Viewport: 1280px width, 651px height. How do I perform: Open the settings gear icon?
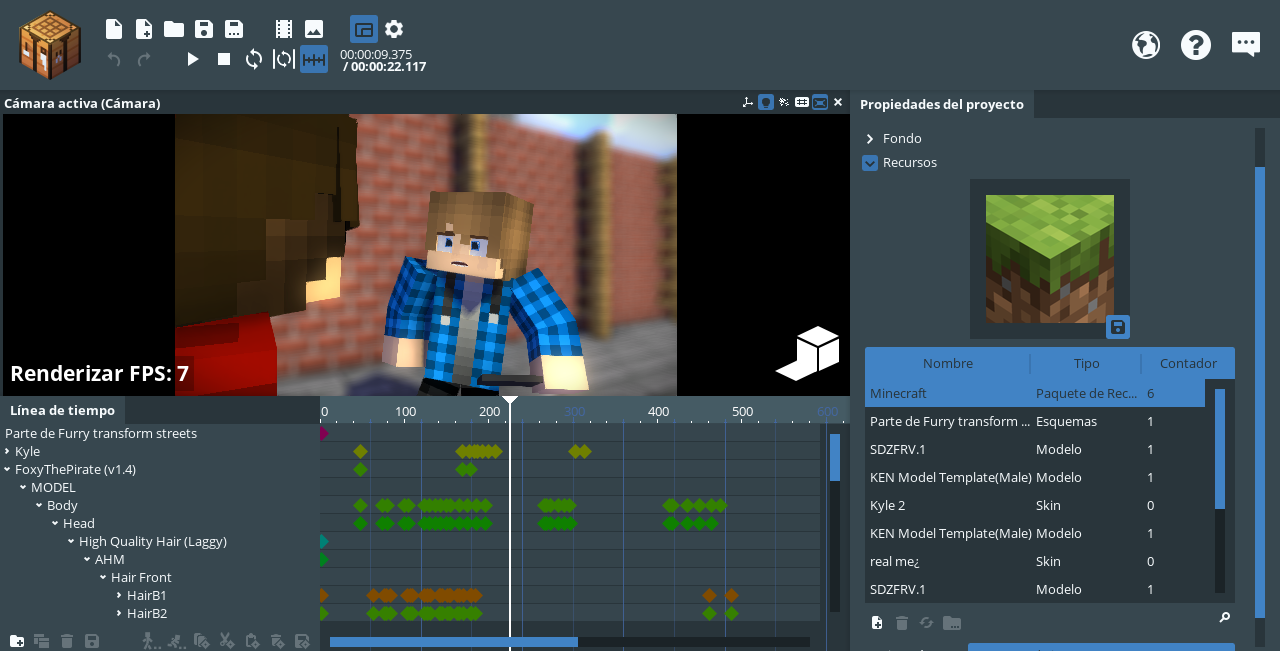[394, 29]
